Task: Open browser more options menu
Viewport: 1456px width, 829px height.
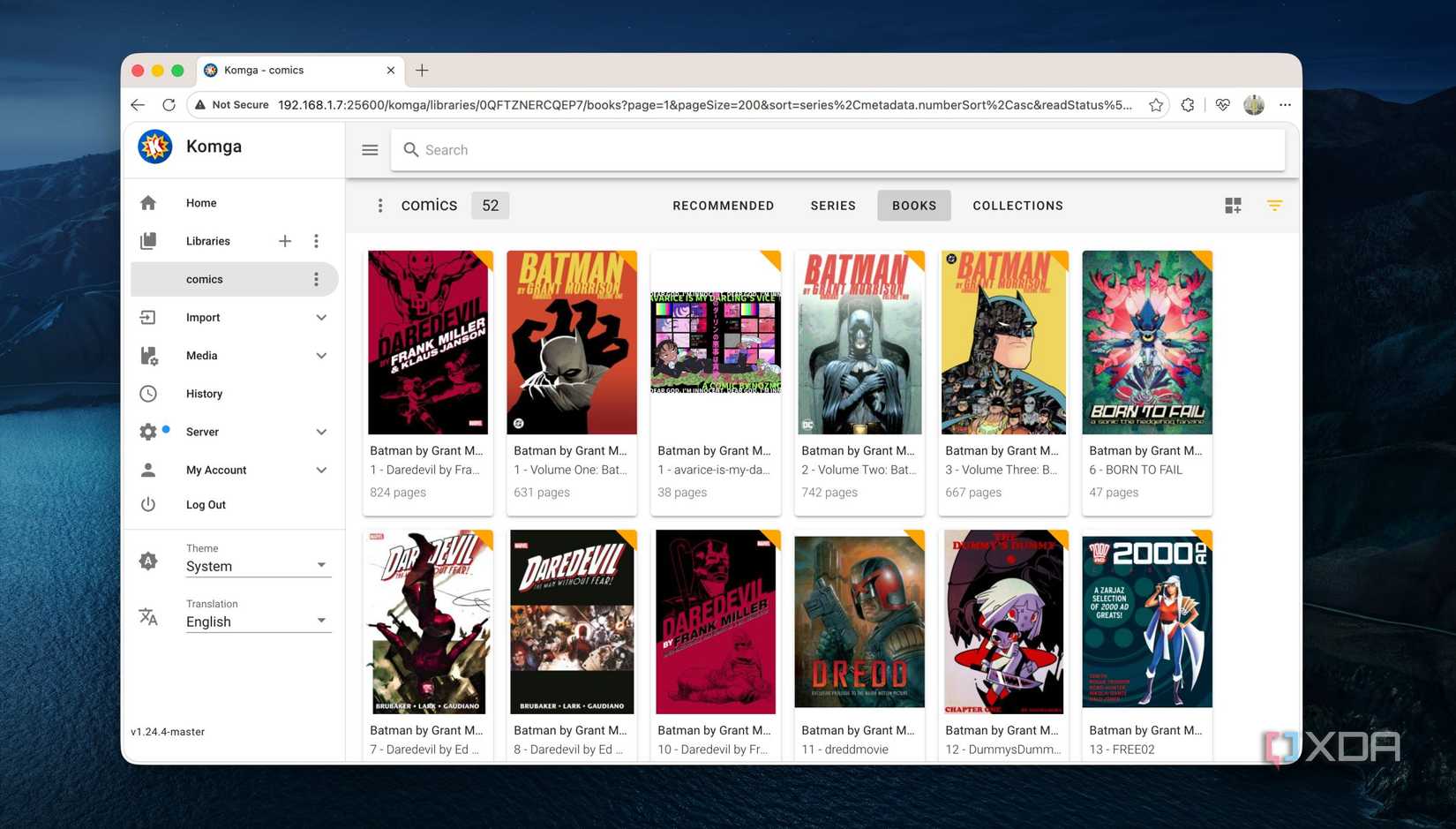Action: click(x=1285, y=105)
